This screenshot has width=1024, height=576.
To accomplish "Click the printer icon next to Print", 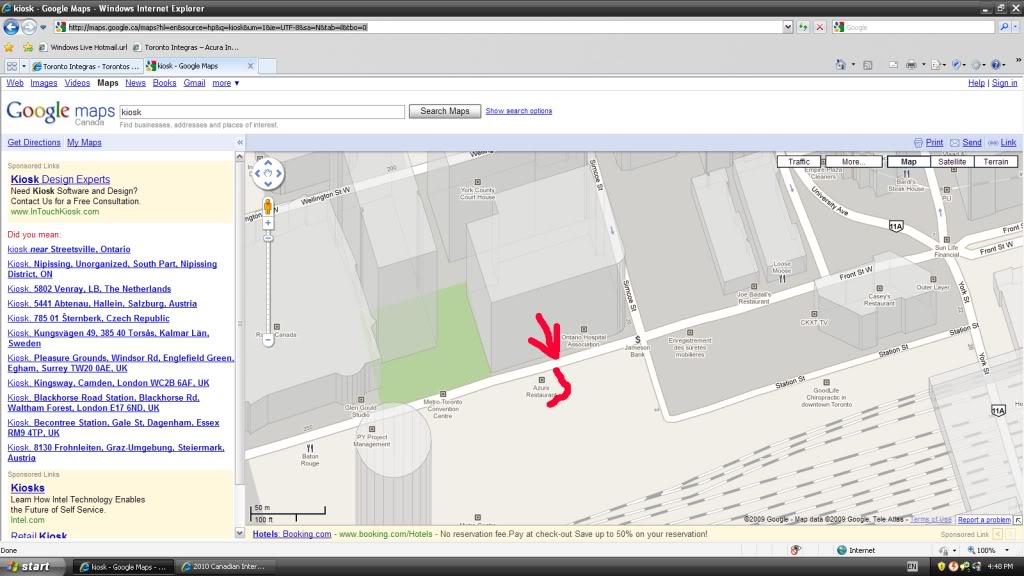I will (919, 142).
